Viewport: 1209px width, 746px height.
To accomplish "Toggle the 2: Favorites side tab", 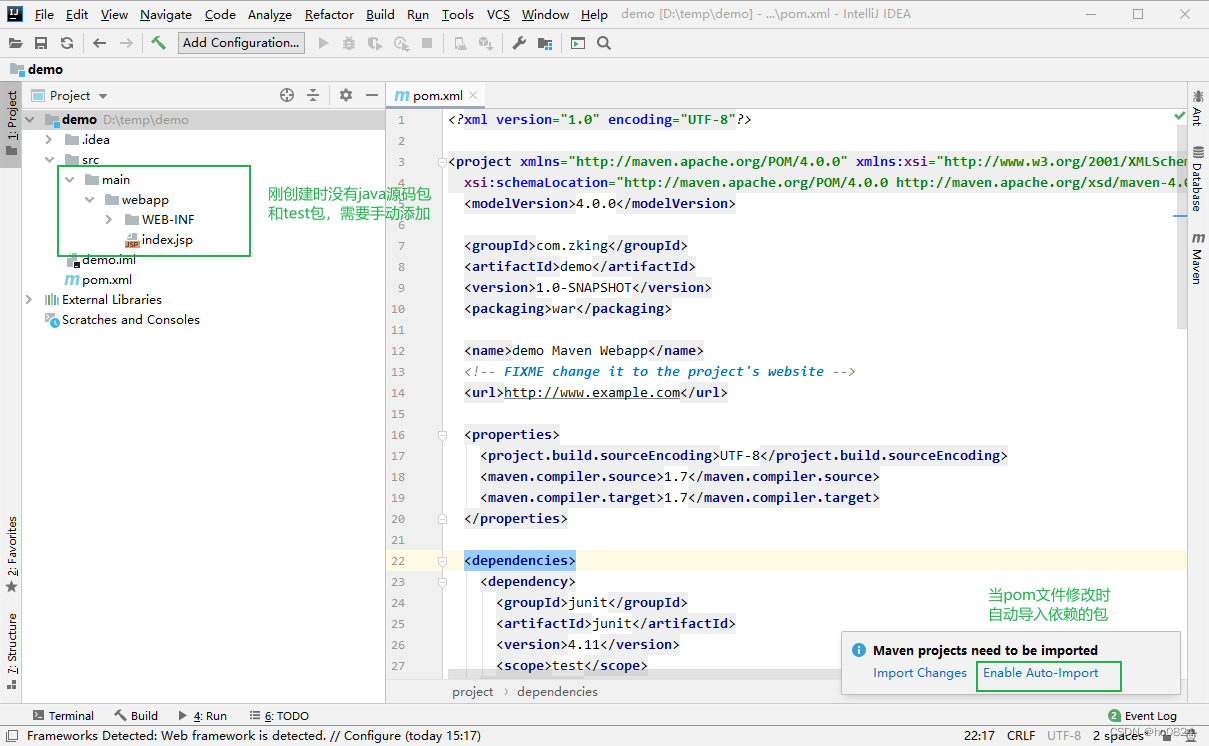I will tap(11, 555).
